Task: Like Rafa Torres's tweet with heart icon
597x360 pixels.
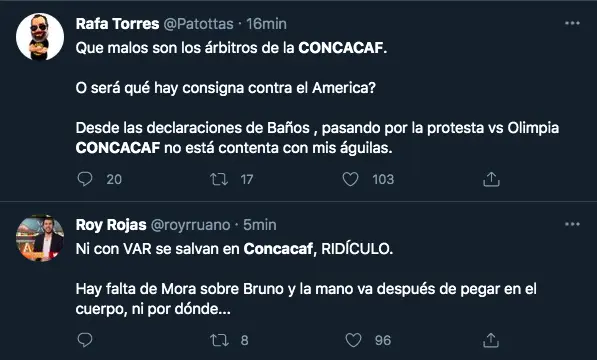Action: point(350,179)
